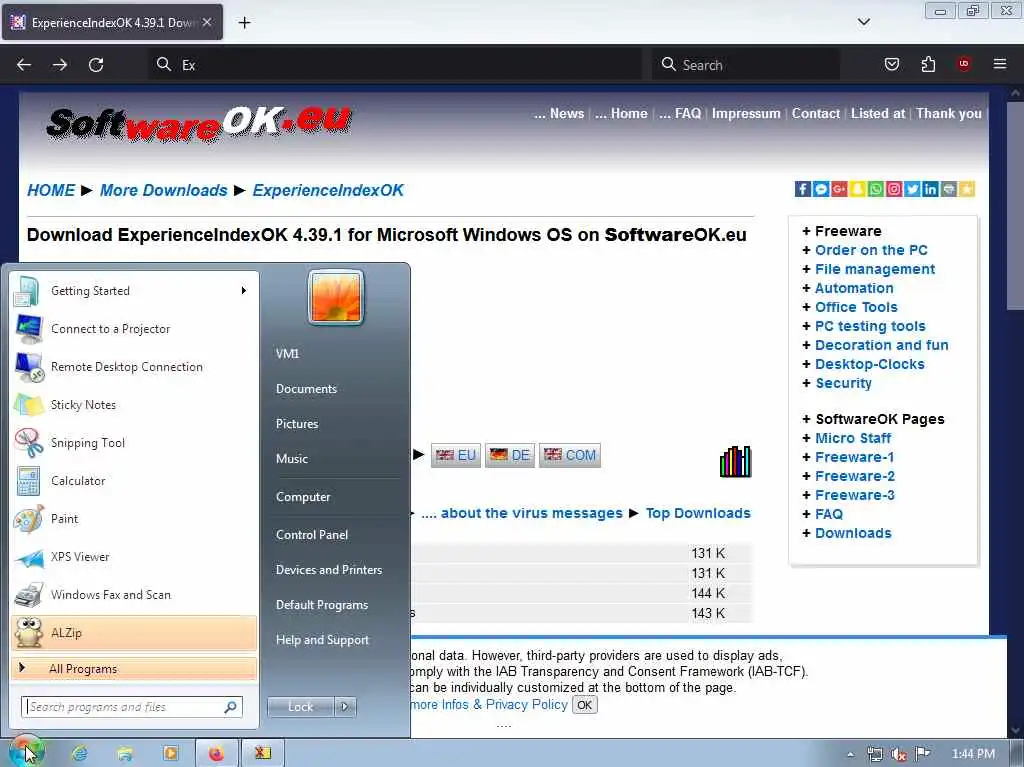Click the Firefox Search box
The width and height of the screenshot is (1024, 767).
(745, 65)
